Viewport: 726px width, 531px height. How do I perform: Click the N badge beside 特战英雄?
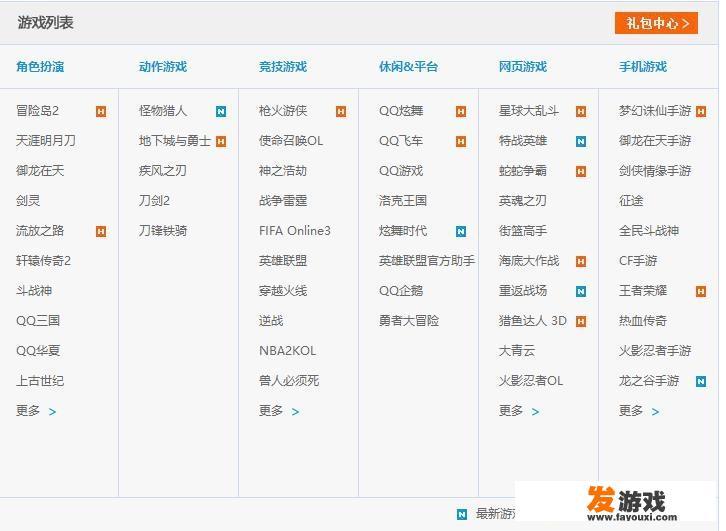click(581, 142)
